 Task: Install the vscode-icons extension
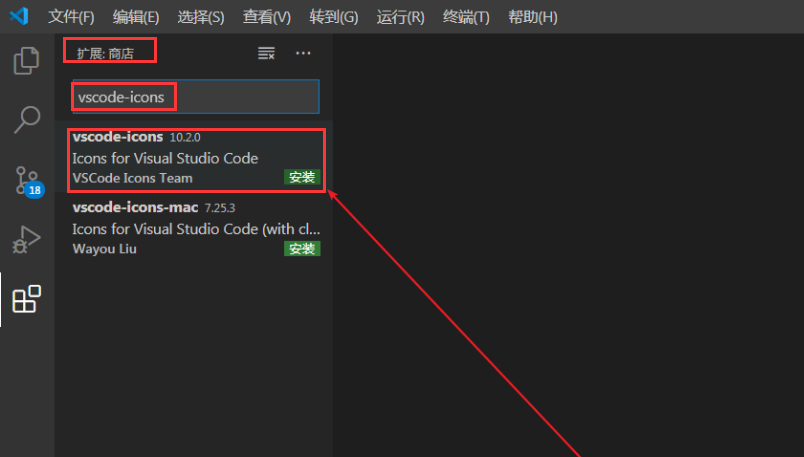coord(301,178)
